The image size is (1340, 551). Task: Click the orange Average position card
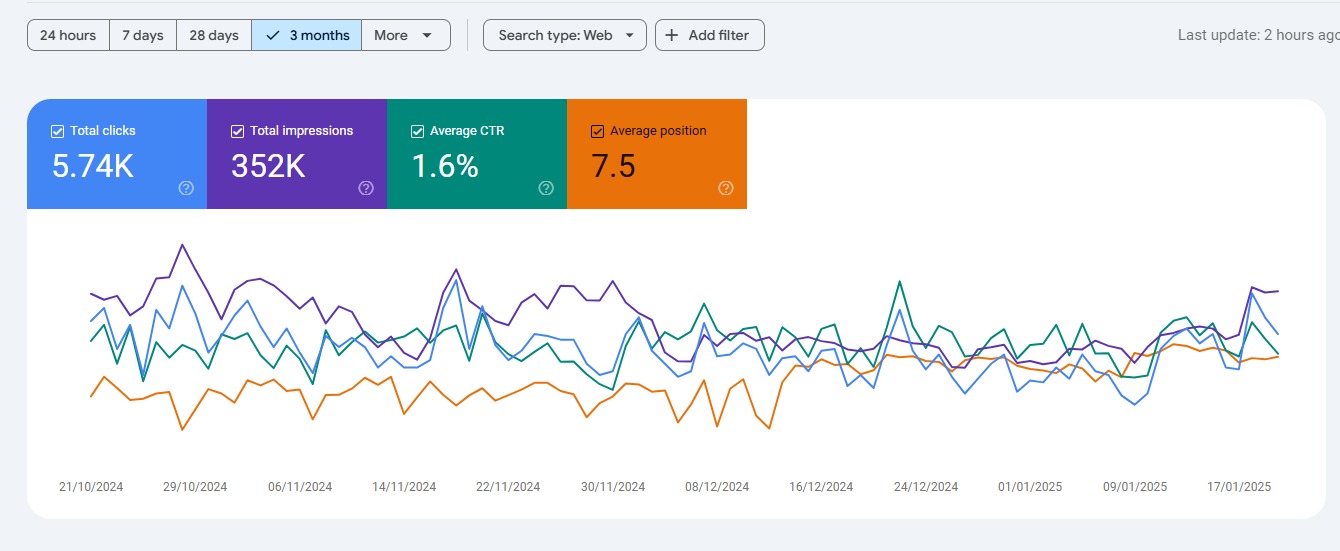(x=657, y=154)
